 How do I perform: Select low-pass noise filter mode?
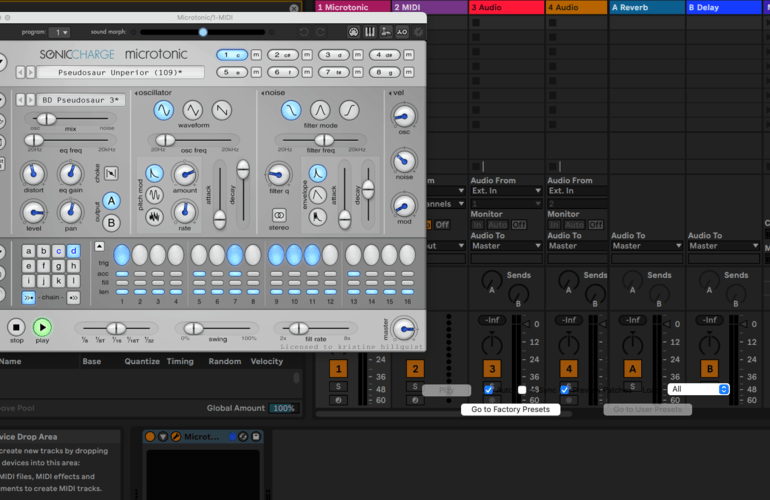pyautogui.click(x=291, y=110)
